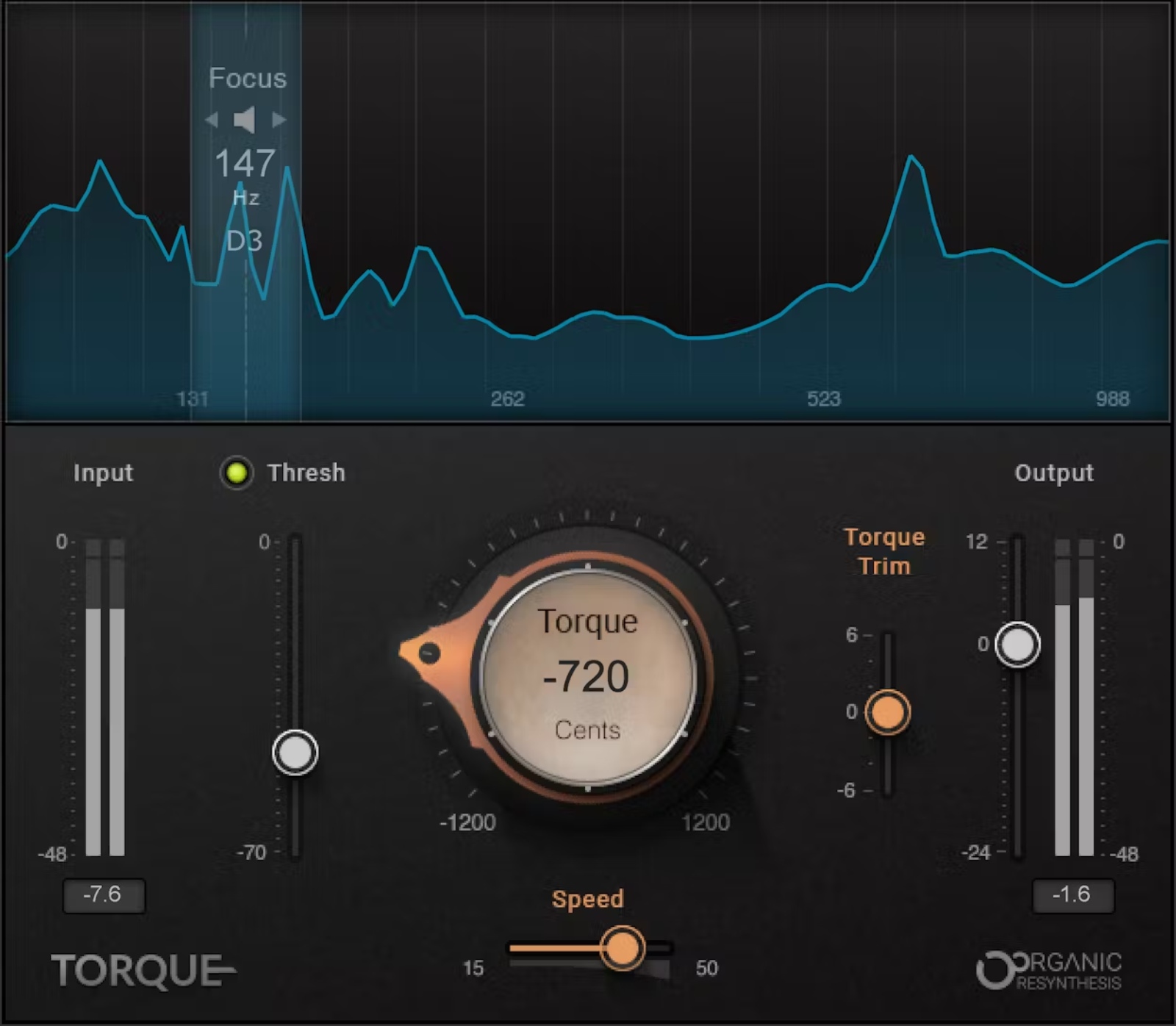
Task: Open the 147 Hz frequency value display
Action: click(x=245, y=165)
